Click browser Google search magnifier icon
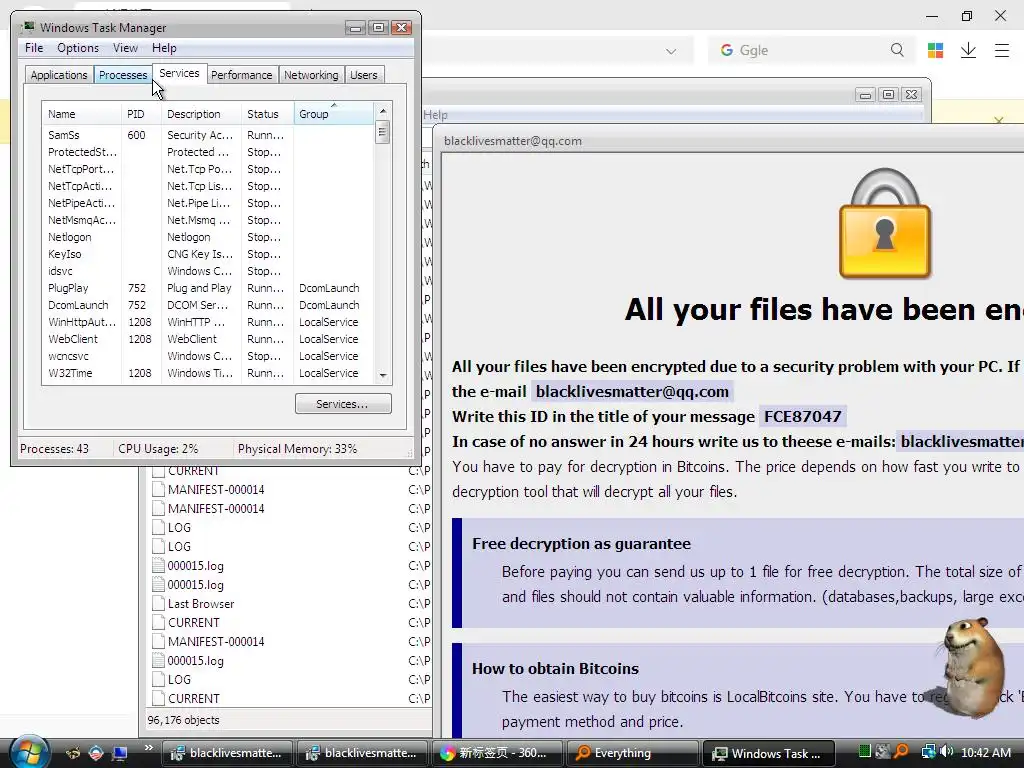 pyautogui.click(x=897, y=50)
